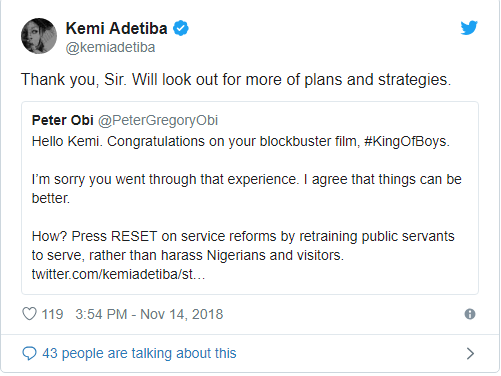This screenshot has height=376, width=501.
Task: Expand conversation with right chevron arrow
Action: tap(470, 353)
